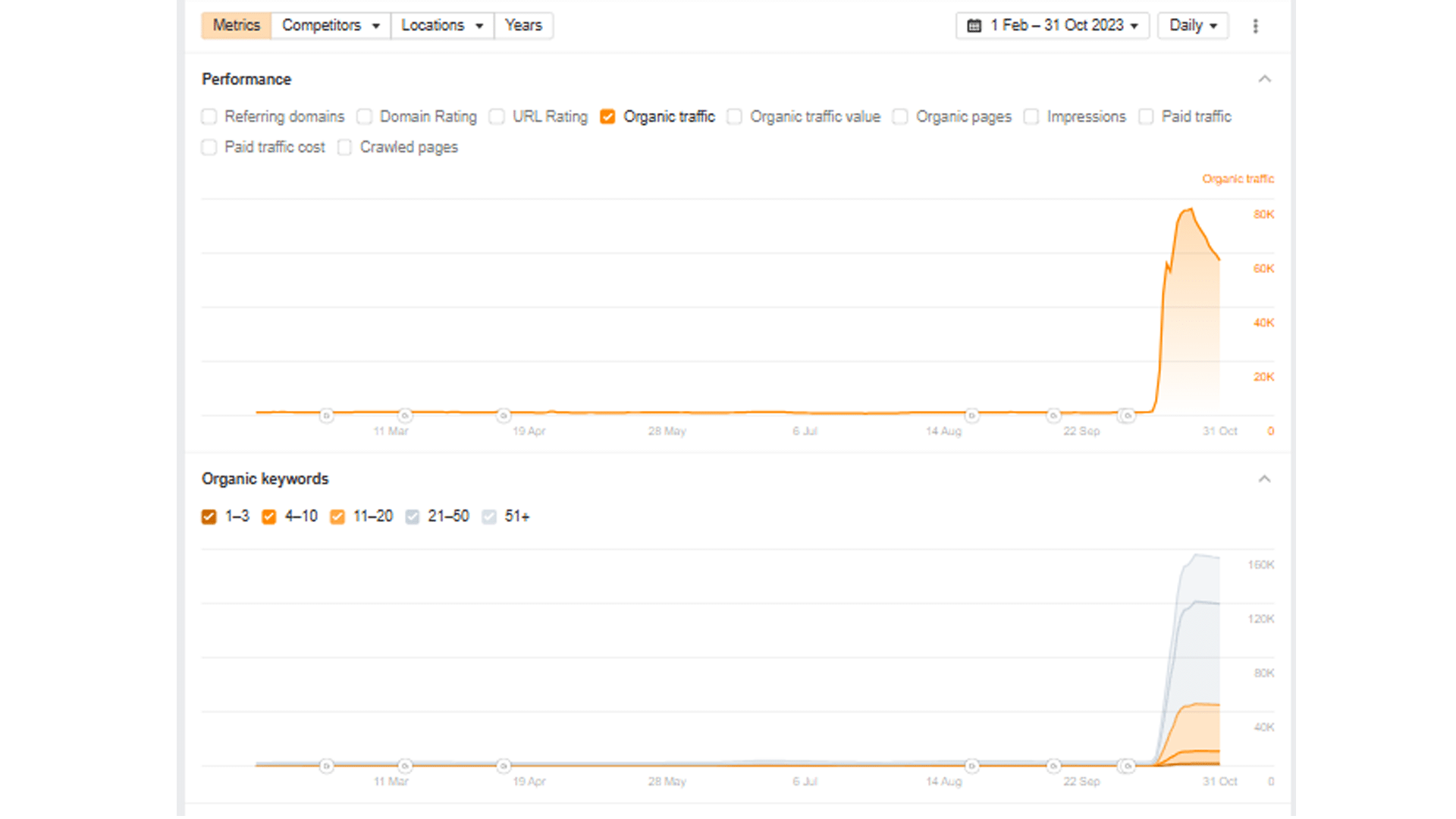Viewport: 1456px width, 819px height.
Task: Enable the Crawled pages checkbox
Action: pyautogui.click(x=345, y=147)
